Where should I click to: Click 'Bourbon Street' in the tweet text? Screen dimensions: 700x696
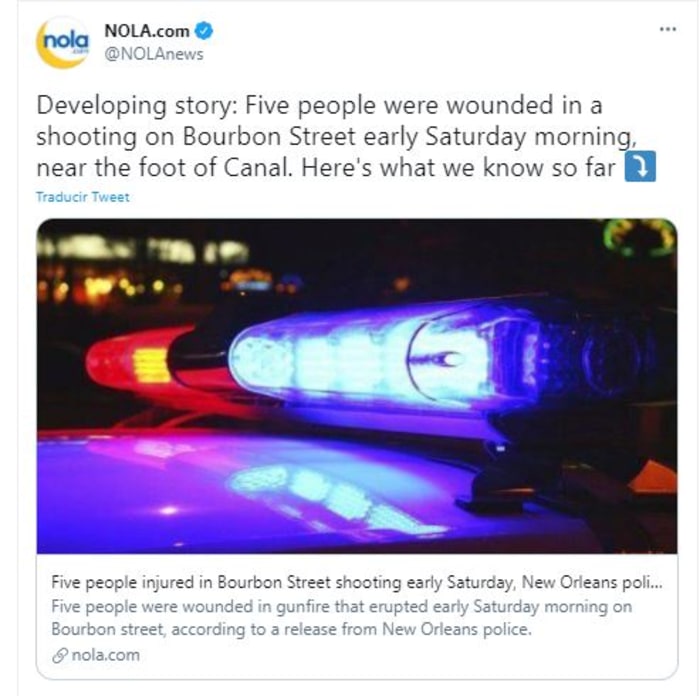(x=269, y=137)
